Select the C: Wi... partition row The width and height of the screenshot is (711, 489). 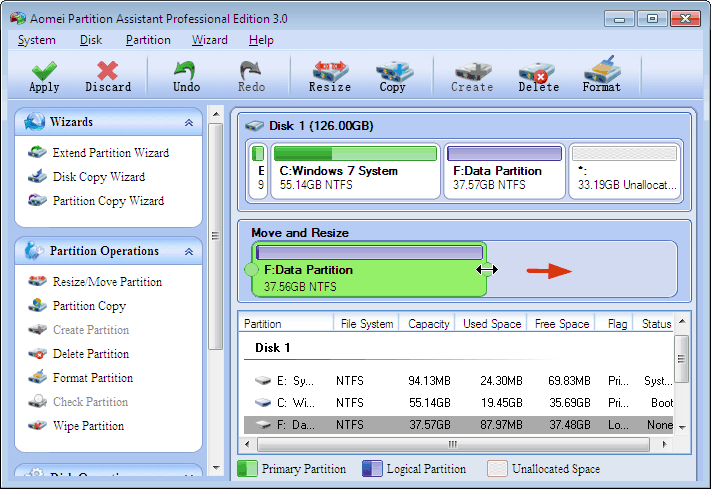click(458, 403)
